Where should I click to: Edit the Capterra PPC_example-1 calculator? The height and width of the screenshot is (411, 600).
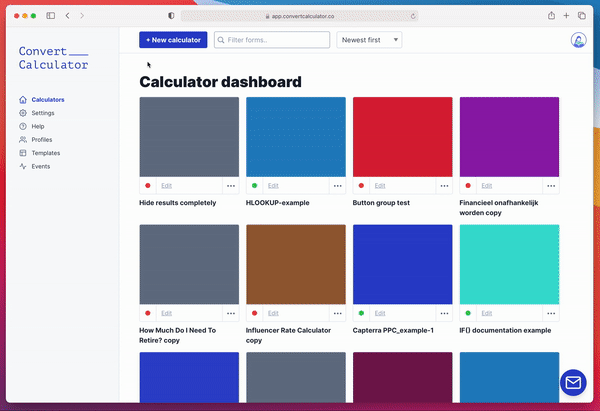point(380,313)
